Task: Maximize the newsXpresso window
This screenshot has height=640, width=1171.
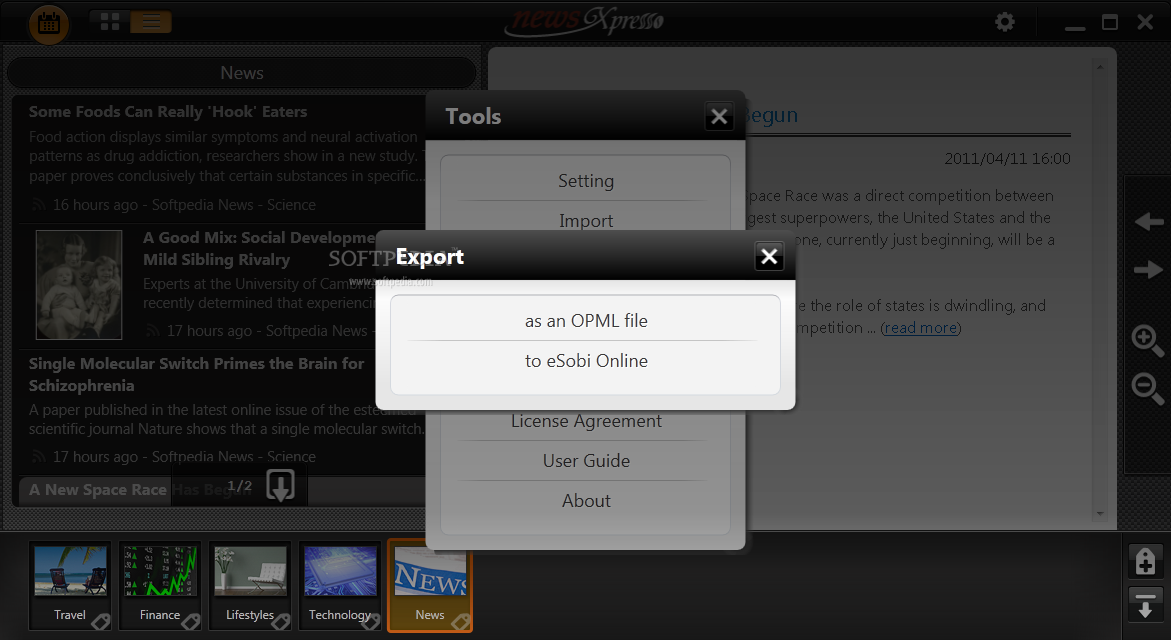Action: 1110,22
